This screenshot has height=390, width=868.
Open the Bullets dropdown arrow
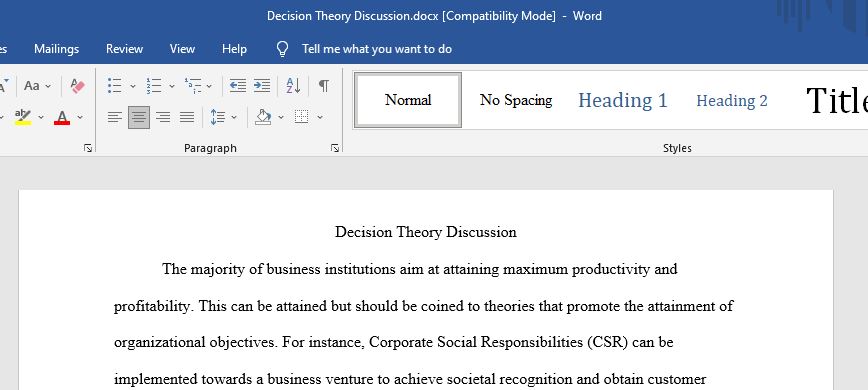pos(133,86)
